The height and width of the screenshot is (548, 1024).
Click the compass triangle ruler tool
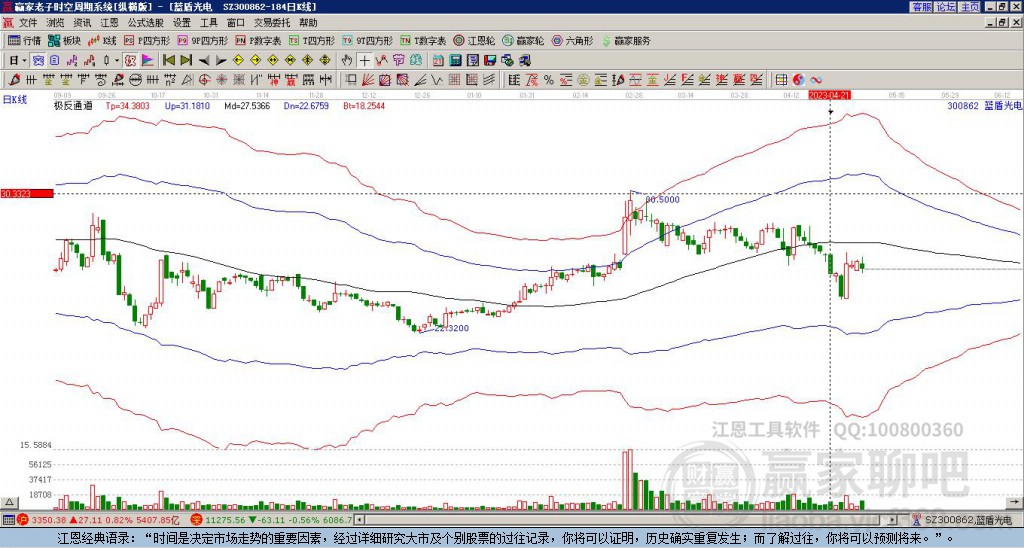[187, 80]
